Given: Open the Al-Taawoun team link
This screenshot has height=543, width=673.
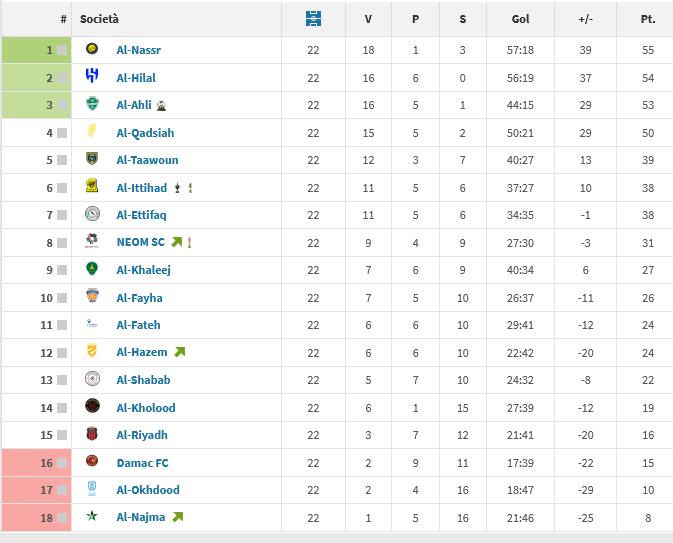Looking at the screenshot, I should point(147,160).
